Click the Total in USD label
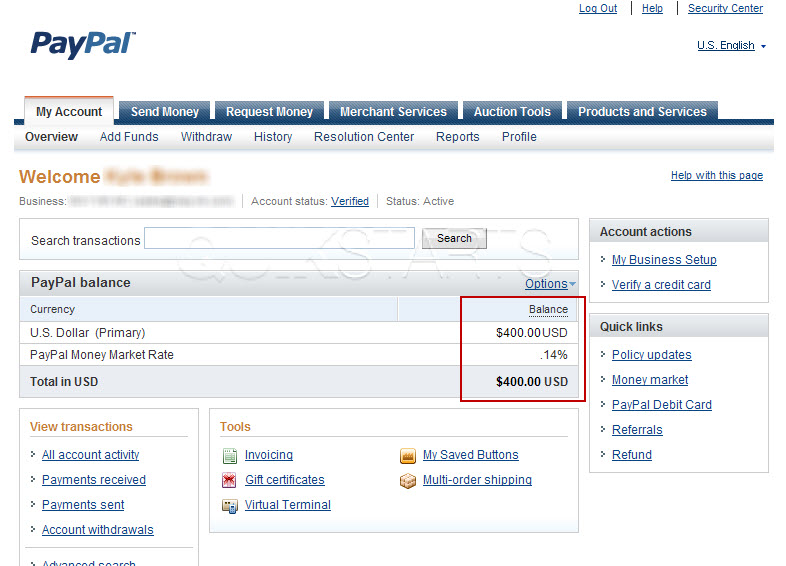The image size is (786, 566). tap(64, 382)
